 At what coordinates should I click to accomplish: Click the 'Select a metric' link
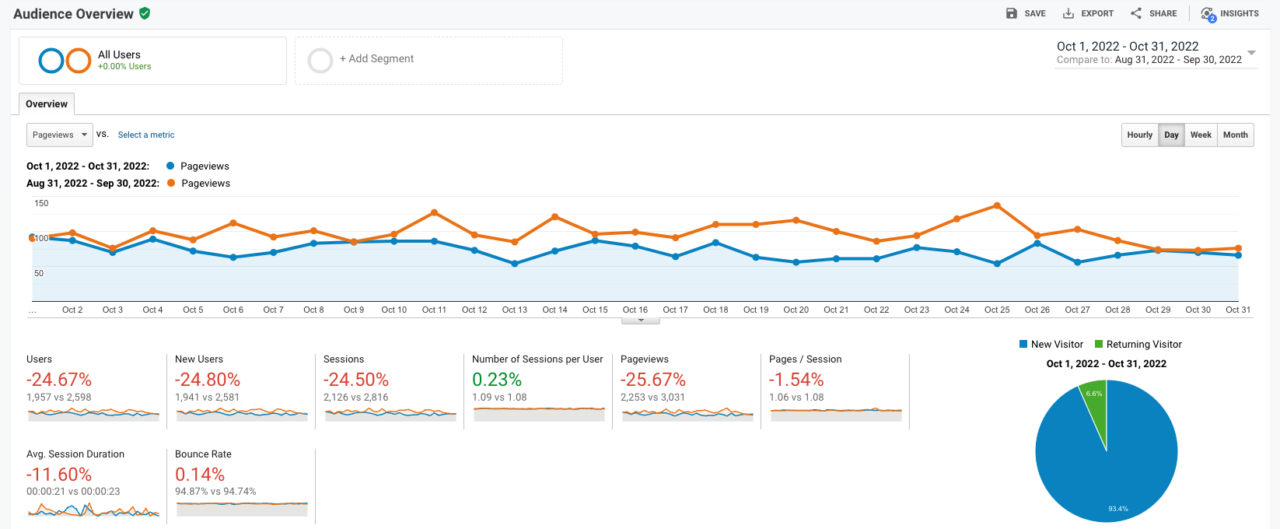click(x=146, y=135)
